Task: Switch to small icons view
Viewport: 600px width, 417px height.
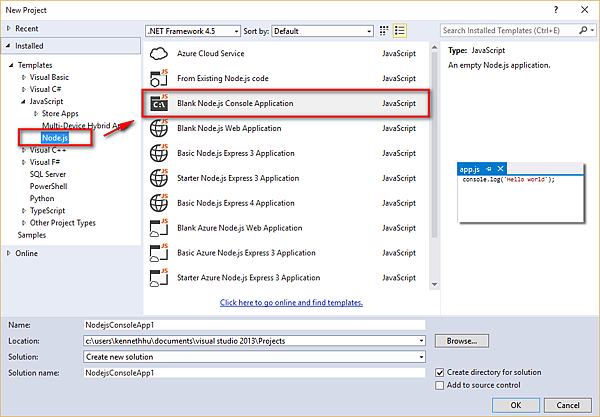Action: click(x=384, y=31)
